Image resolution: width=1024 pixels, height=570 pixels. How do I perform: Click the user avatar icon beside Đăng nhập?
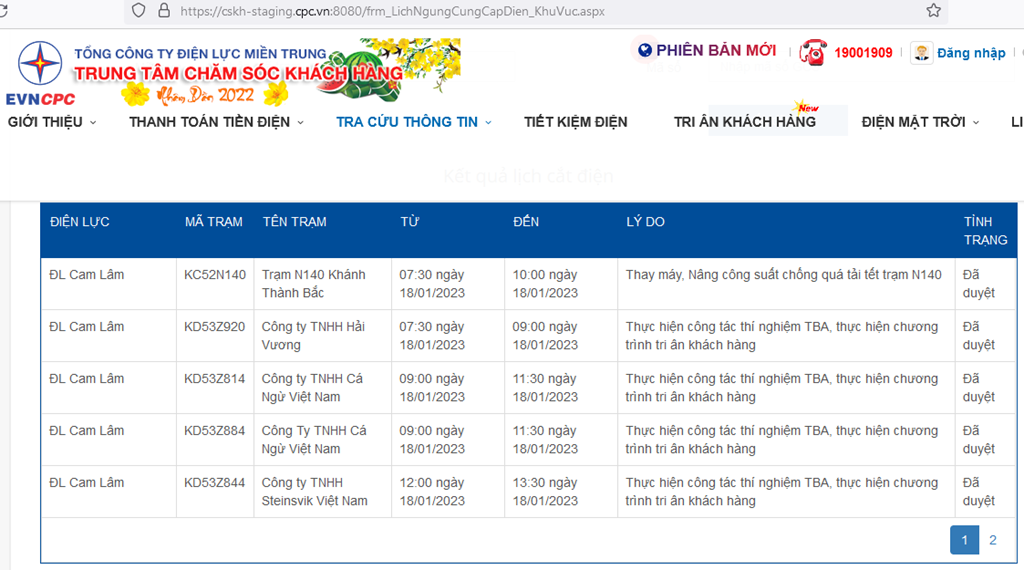point(921,53)
